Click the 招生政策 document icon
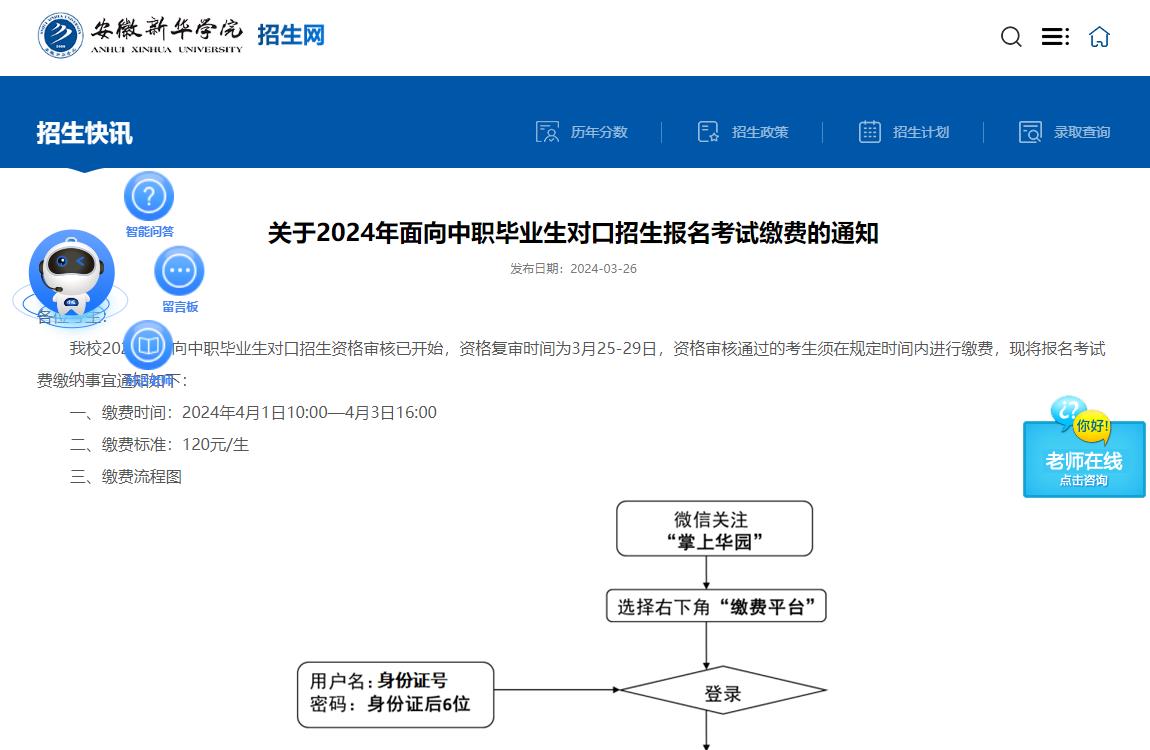Image resolution: width=1150 pixels, height=750 pixels. (x=708, y=132)
